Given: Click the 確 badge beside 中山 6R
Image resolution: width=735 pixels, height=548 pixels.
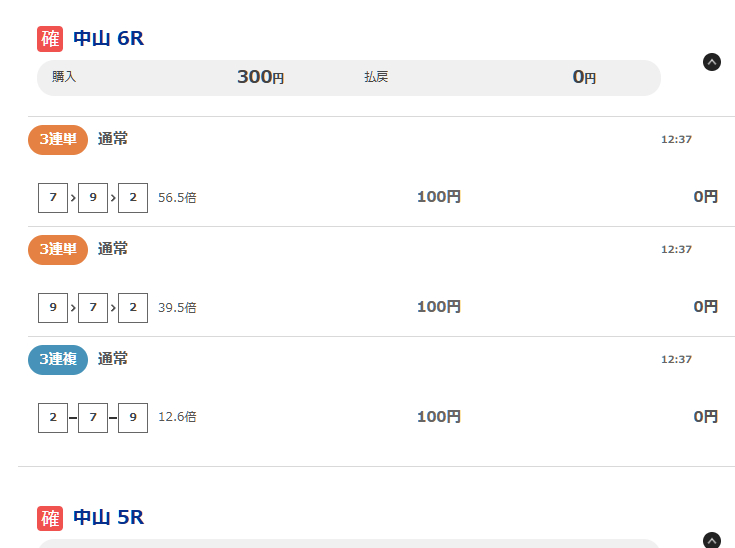Looking at the screenshot, I should pyautogui.click(x=50, y=39).
